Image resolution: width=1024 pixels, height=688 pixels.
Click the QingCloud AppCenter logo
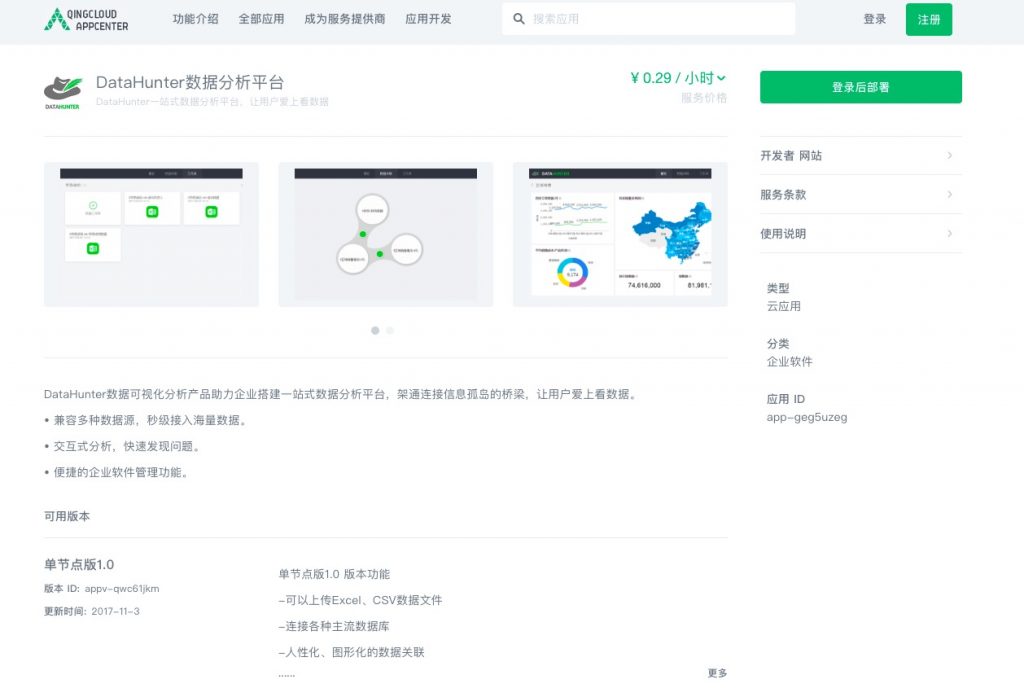tap(86, 19)
